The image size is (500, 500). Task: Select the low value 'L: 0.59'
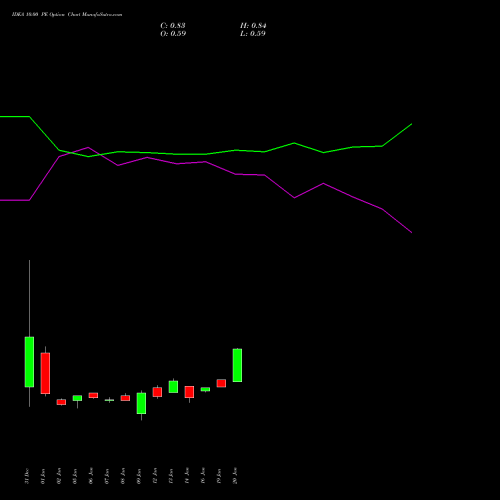click(253, 34)
